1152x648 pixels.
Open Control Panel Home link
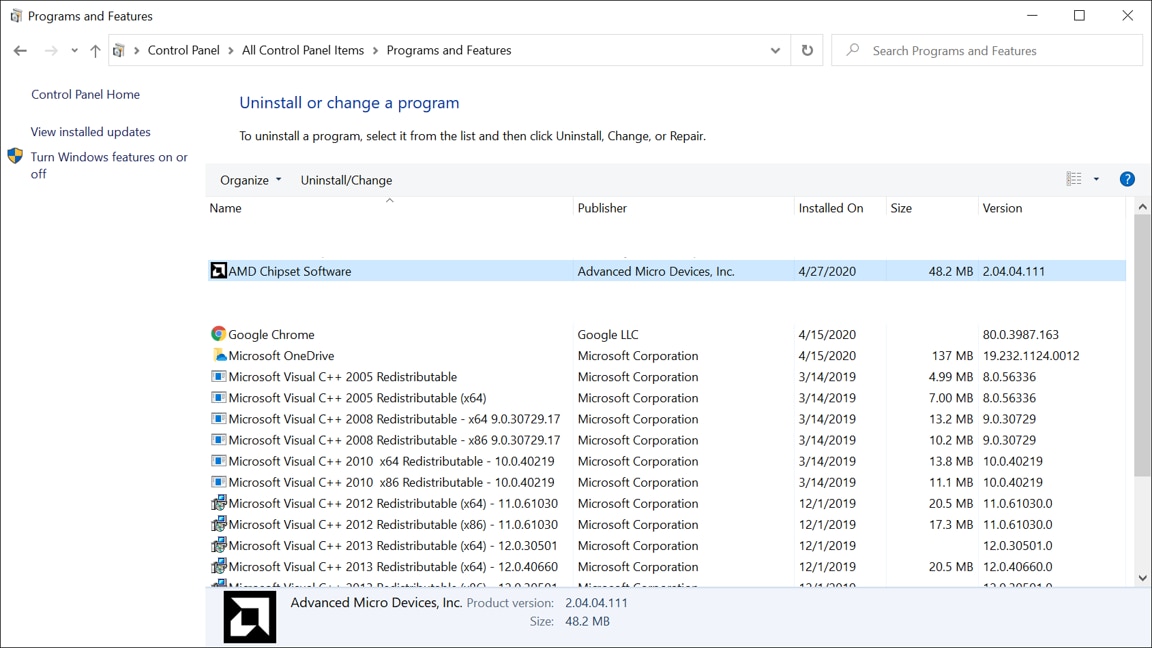pyautogui.click(x=85, y=94)
